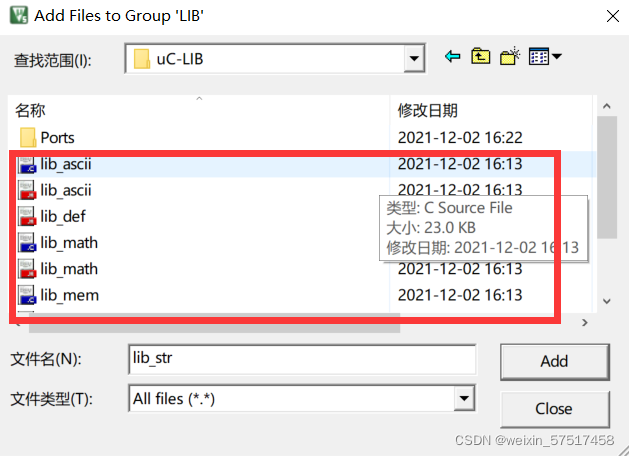This screenshot has height=456, width=629.
Task: Select the lib_ascii C source file
Action: pos(66,164)
